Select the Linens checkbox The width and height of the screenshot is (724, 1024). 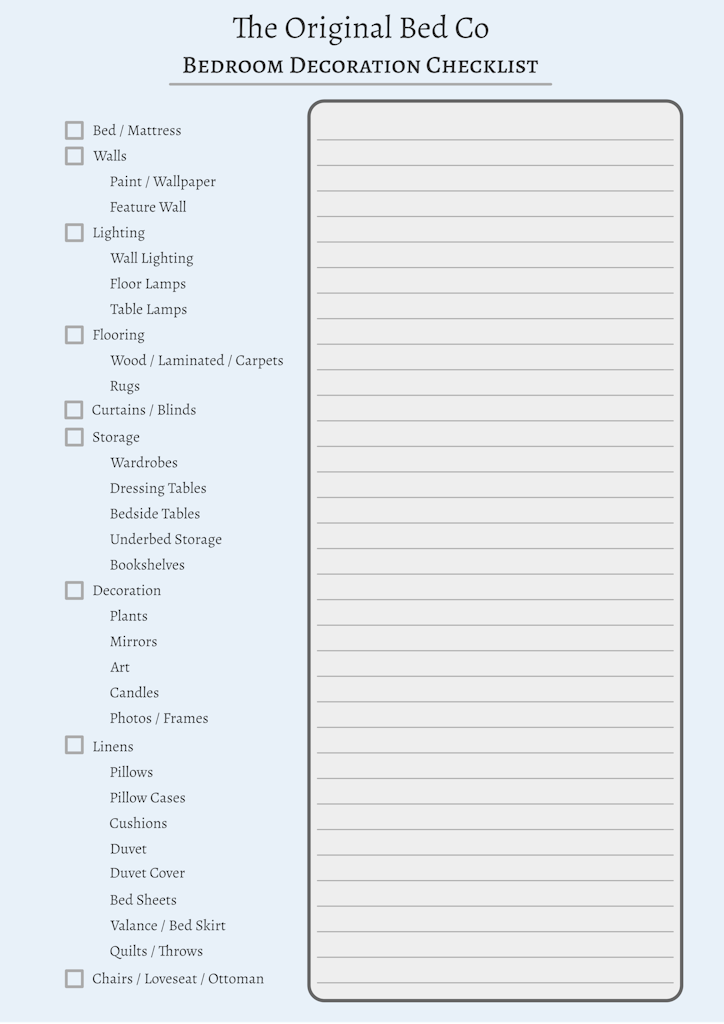(74, 745)
